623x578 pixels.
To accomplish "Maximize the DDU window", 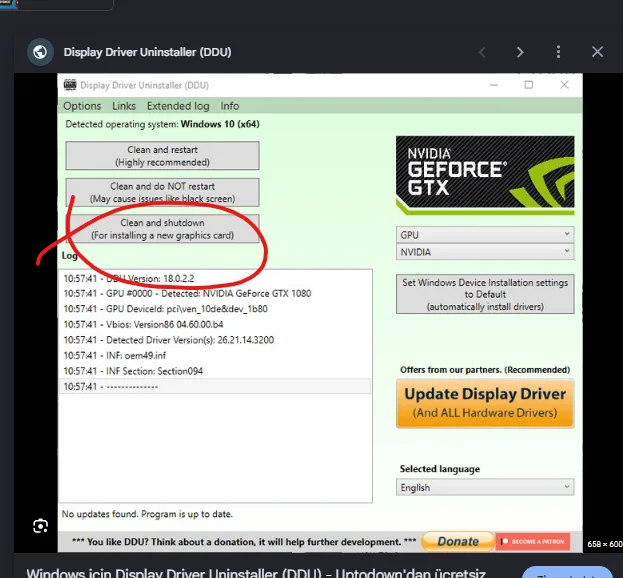I will coord(528,85).
